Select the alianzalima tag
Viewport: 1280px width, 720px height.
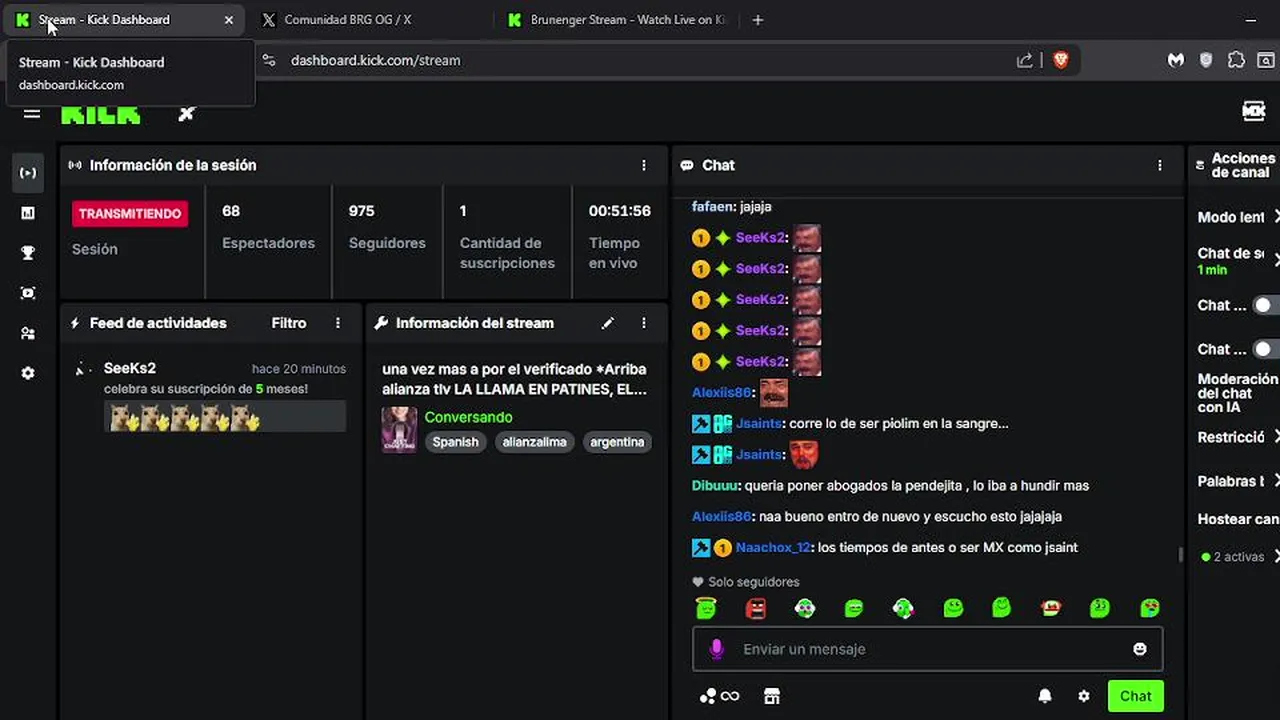[534, 442]
